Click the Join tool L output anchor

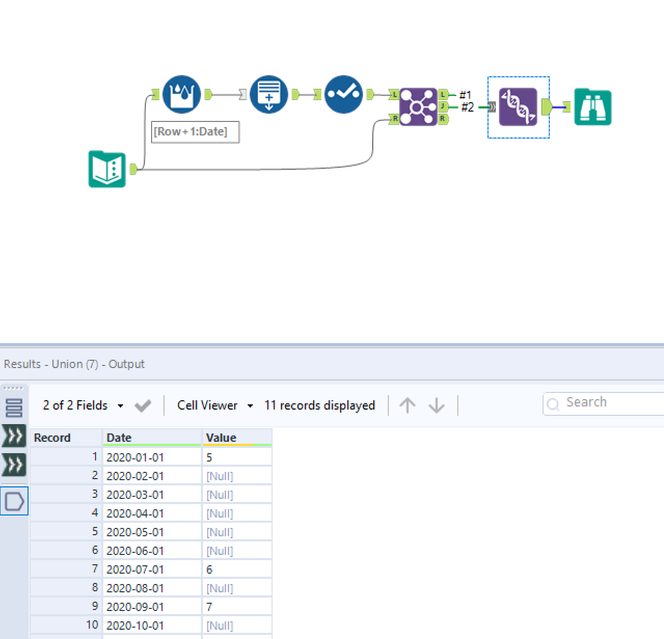443,94
